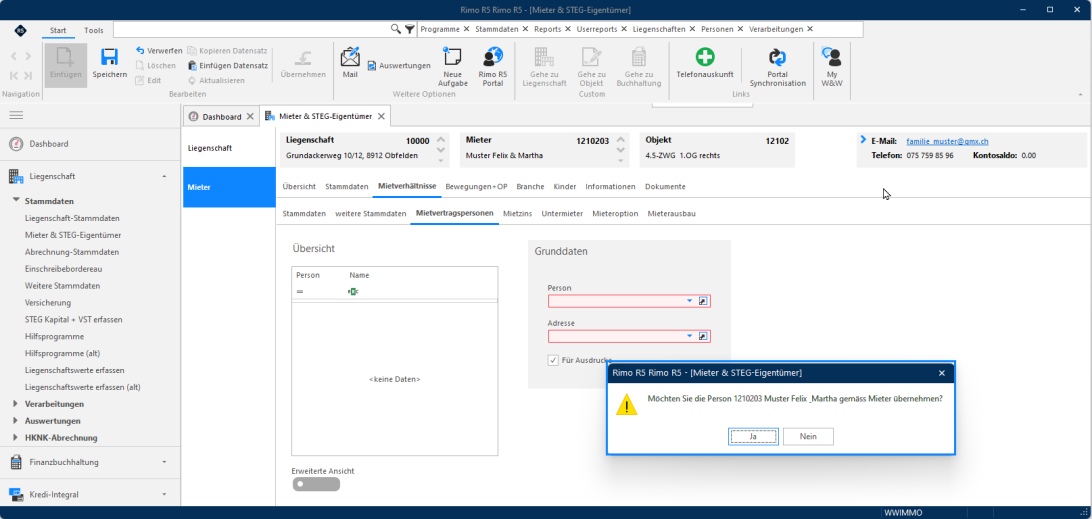1092x519 pixels.
Task: Select Liegenschaft in the side panel
Action: pos(229,148)
